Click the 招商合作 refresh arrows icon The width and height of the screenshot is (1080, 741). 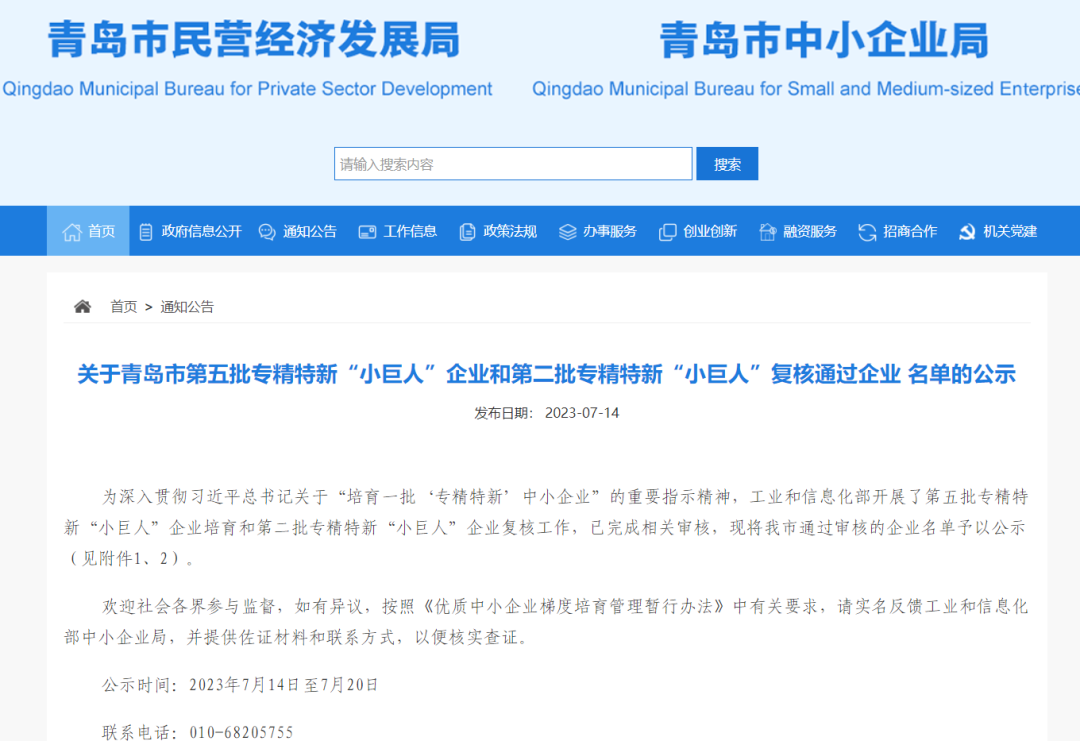(x=865, y=231)
